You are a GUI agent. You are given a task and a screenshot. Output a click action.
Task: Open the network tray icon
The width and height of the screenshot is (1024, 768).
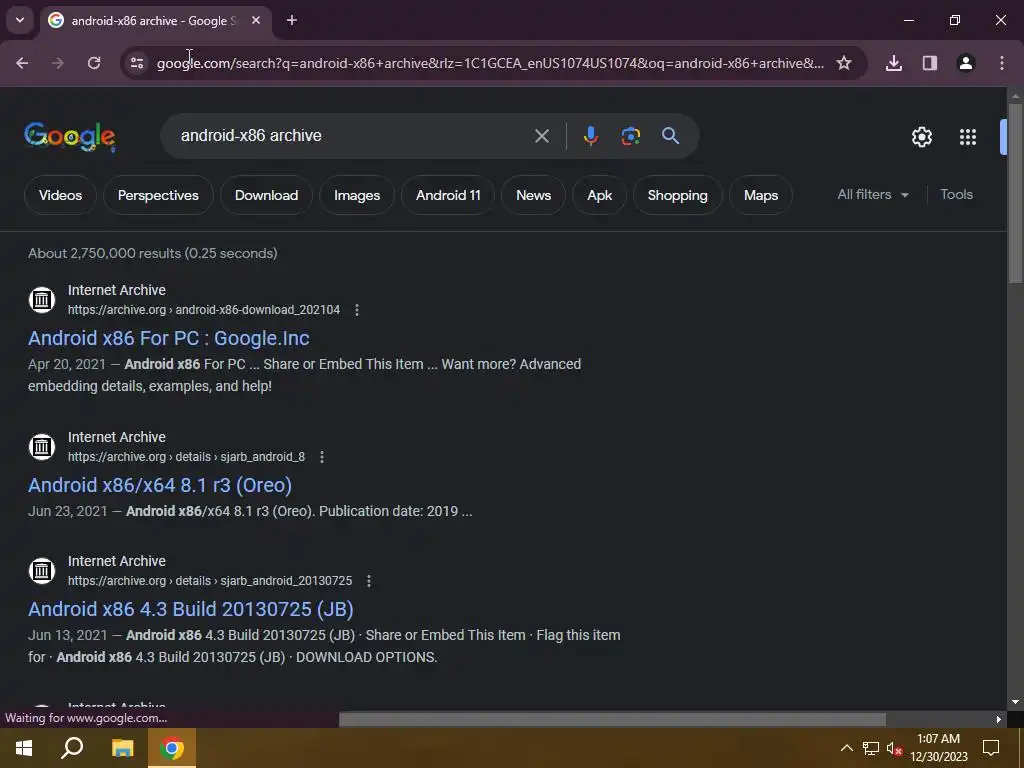click(871, 748)
